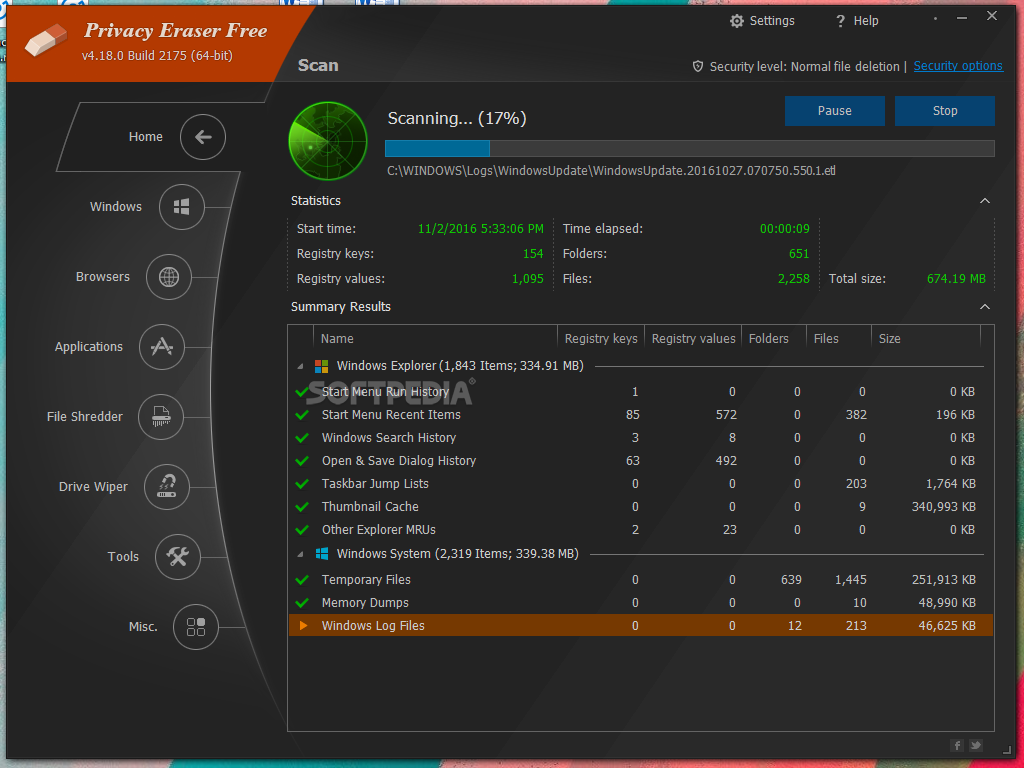Click green checkmark beside Temporary Files
This screenshot has height=768, width=1024.
tap(302, 580)
